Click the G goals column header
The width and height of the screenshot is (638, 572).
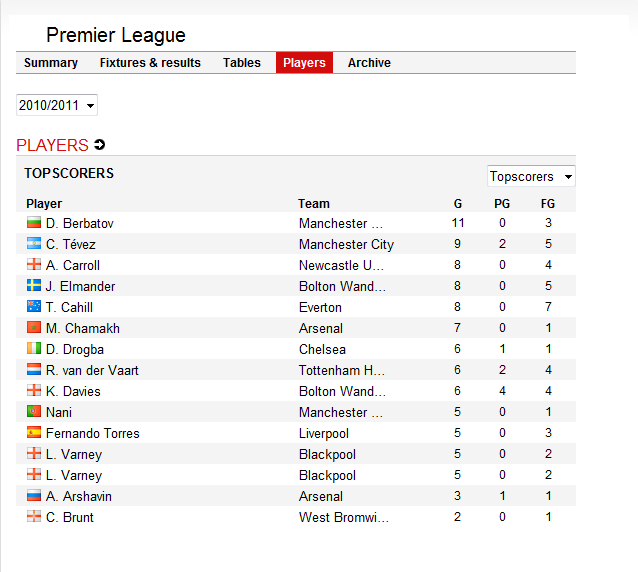click(458, 203)
